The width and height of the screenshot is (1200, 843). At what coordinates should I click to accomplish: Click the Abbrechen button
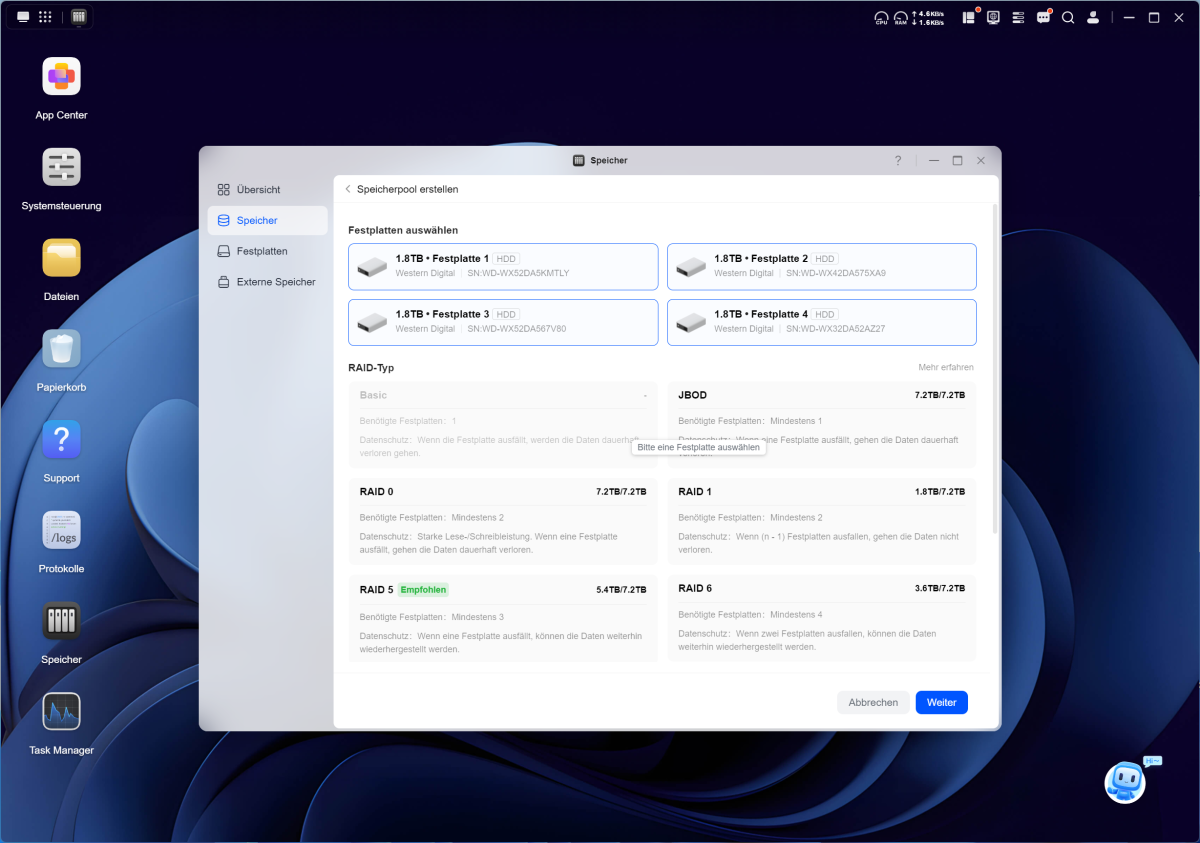click(873, 702)
